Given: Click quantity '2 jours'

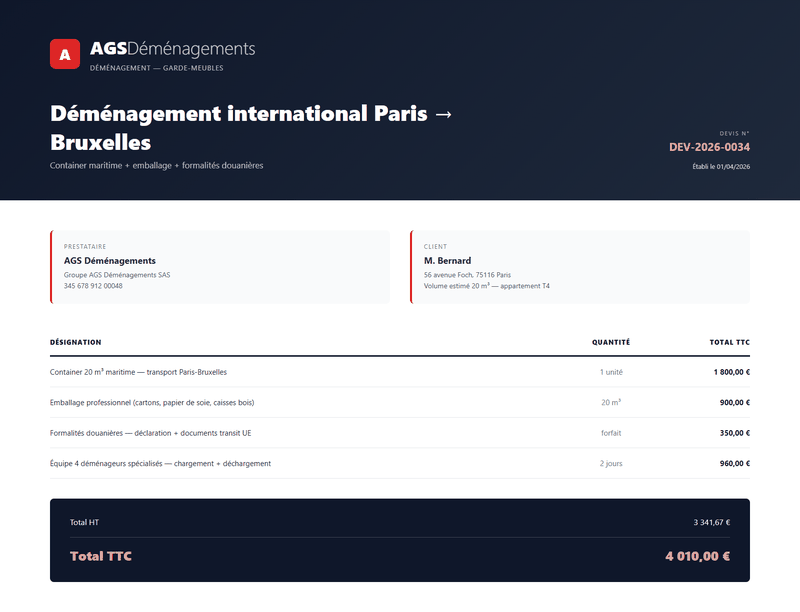Looking at the screenshot, I should [611, 464].
